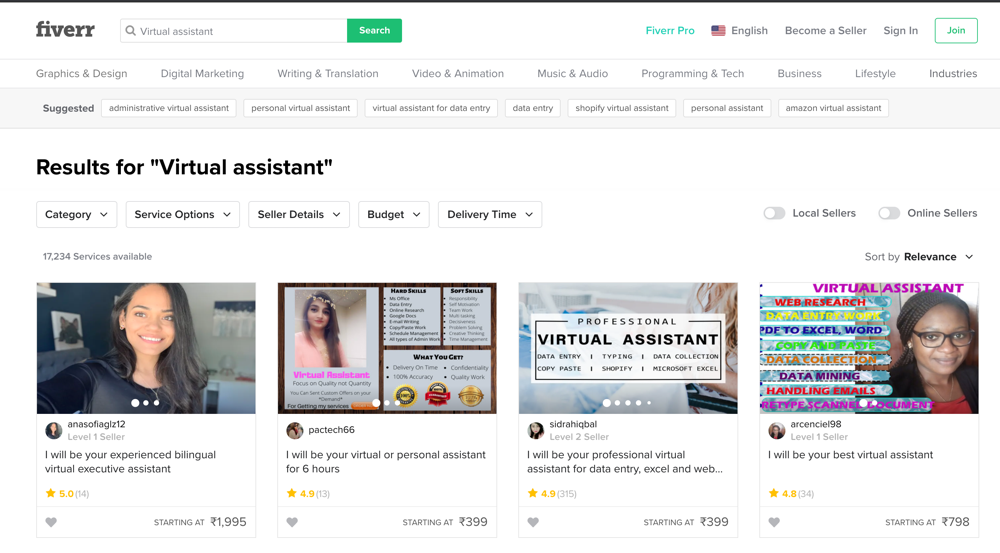Favorite the sidrahiqbal gig with heart icon
1000x553 pixels.
tap(533, 522)
